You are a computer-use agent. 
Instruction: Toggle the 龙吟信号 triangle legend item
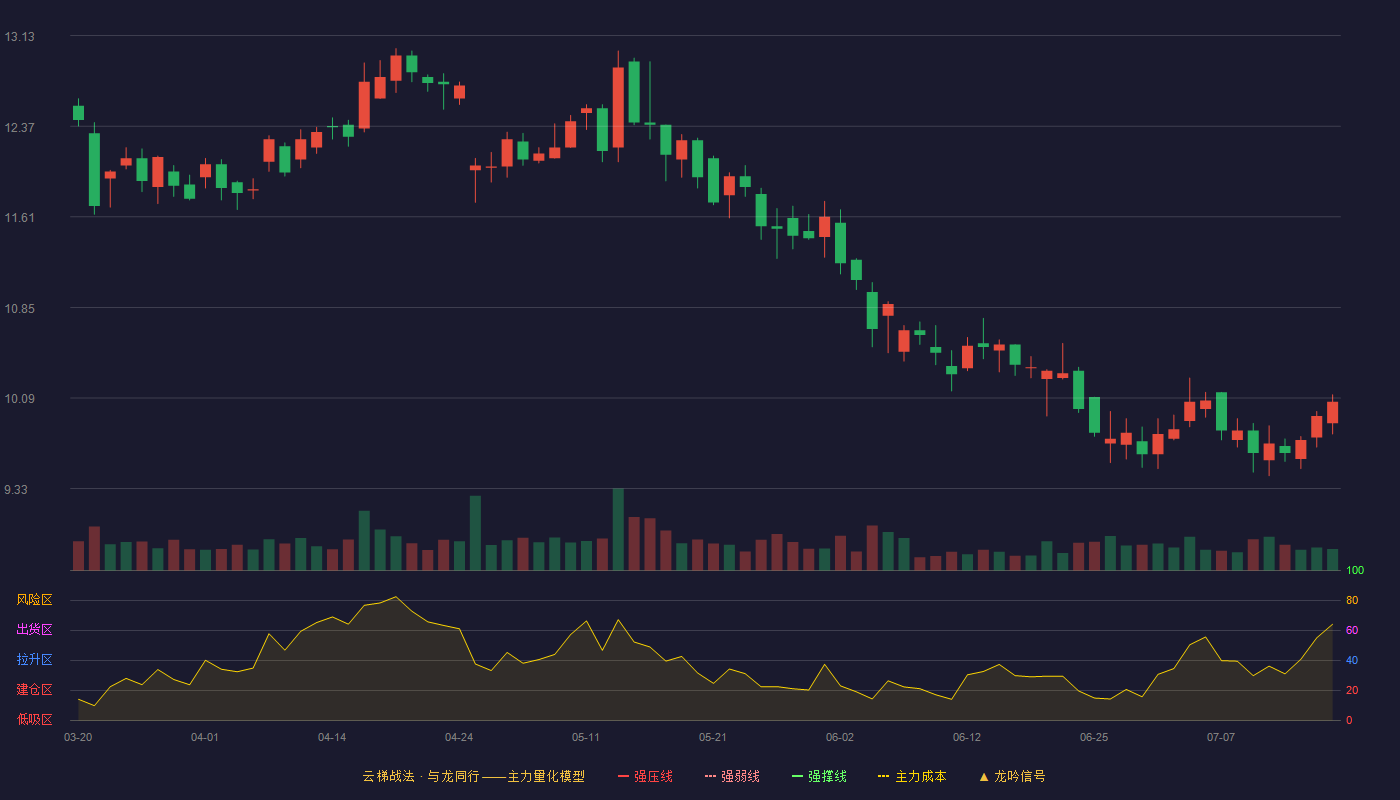pyautogui.click(x=1012, y=776)
